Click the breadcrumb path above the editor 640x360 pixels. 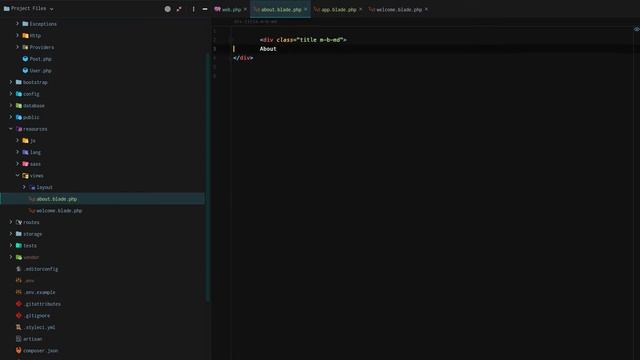256,21
